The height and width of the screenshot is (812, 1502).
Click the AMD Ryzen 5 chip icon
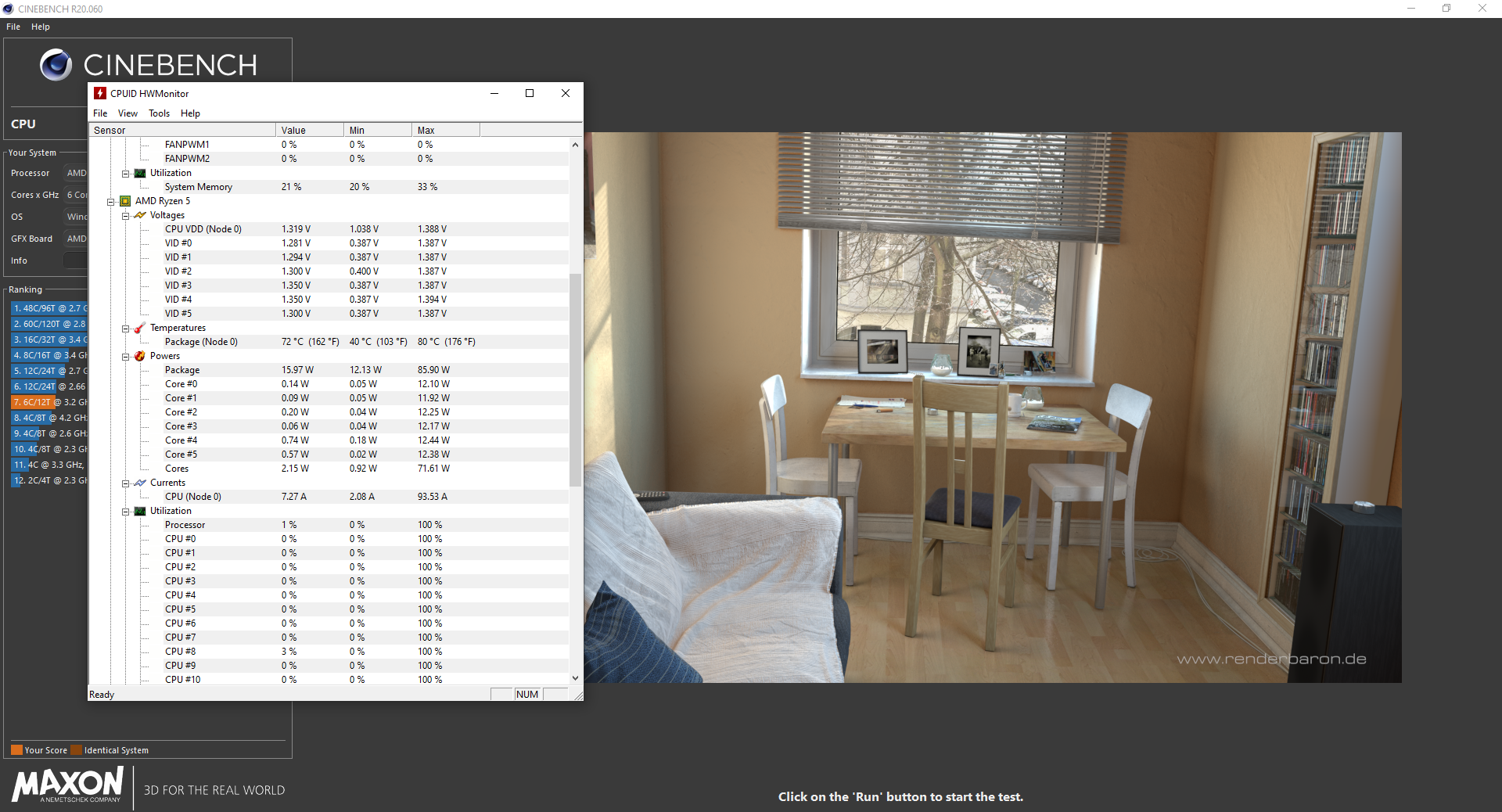point(125,201)
